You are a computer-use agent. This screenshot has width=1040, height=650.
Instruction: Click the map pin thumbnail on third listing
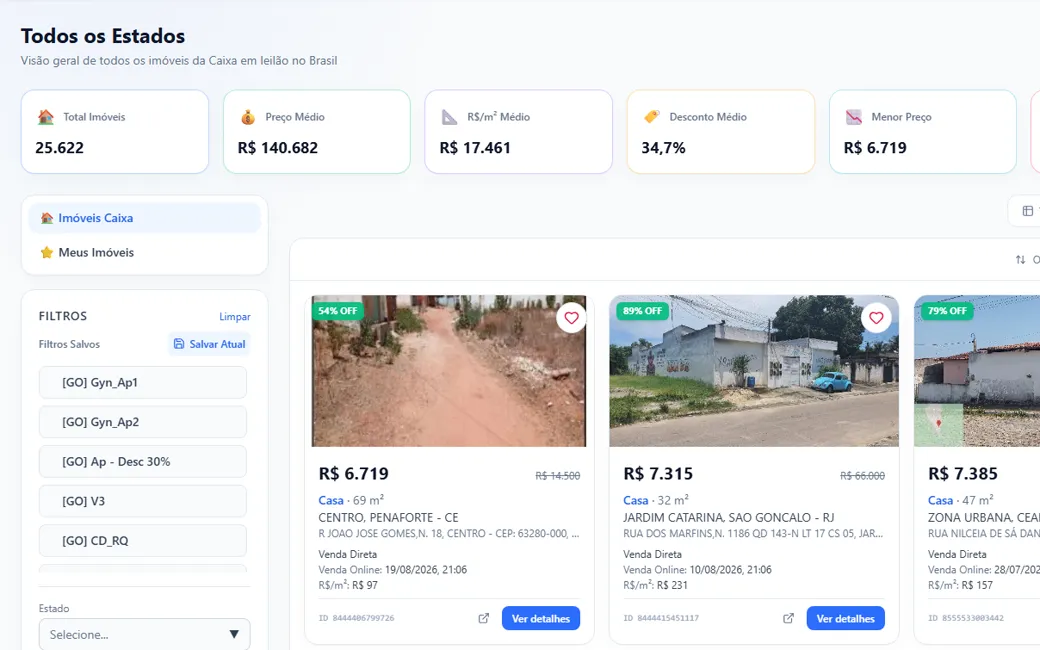click(x=938, y=424)
